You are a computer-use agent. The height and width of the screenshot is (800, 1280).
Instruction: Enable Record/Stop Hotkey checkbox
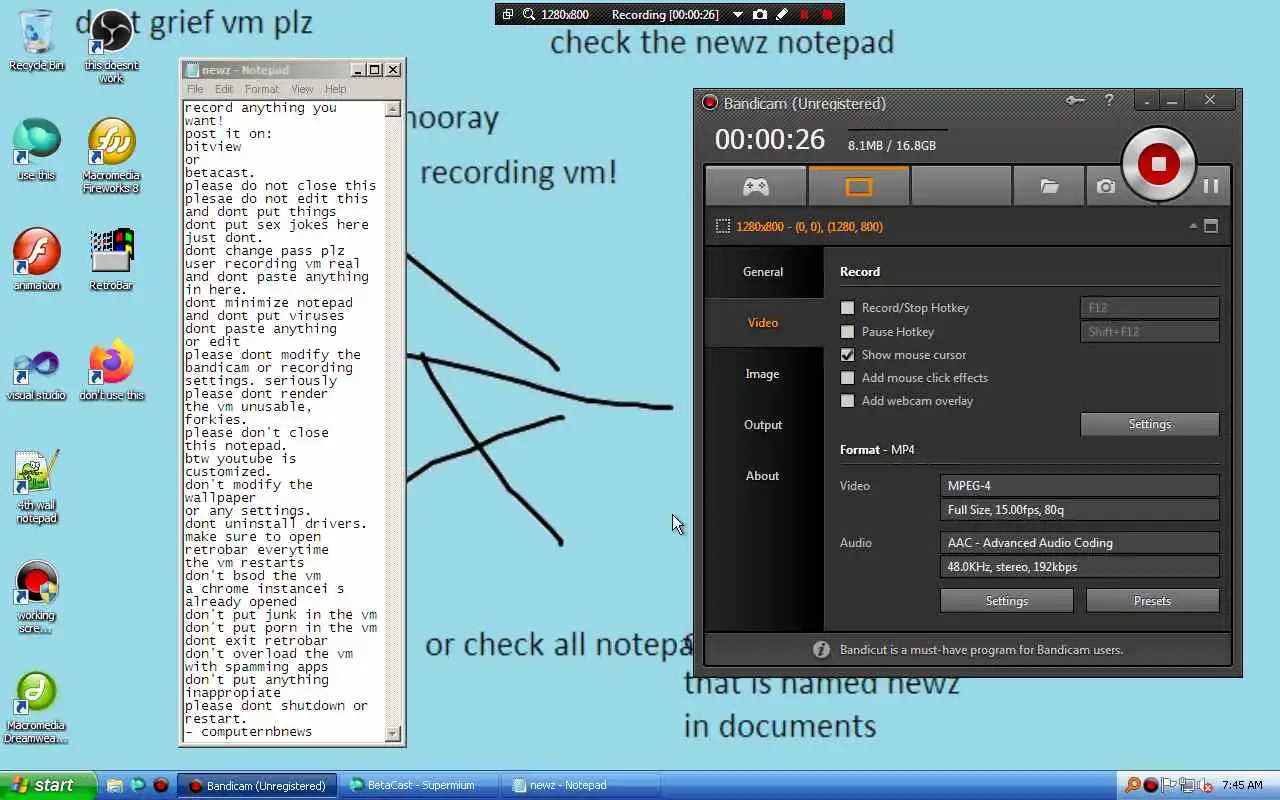(x=848, y=308)
